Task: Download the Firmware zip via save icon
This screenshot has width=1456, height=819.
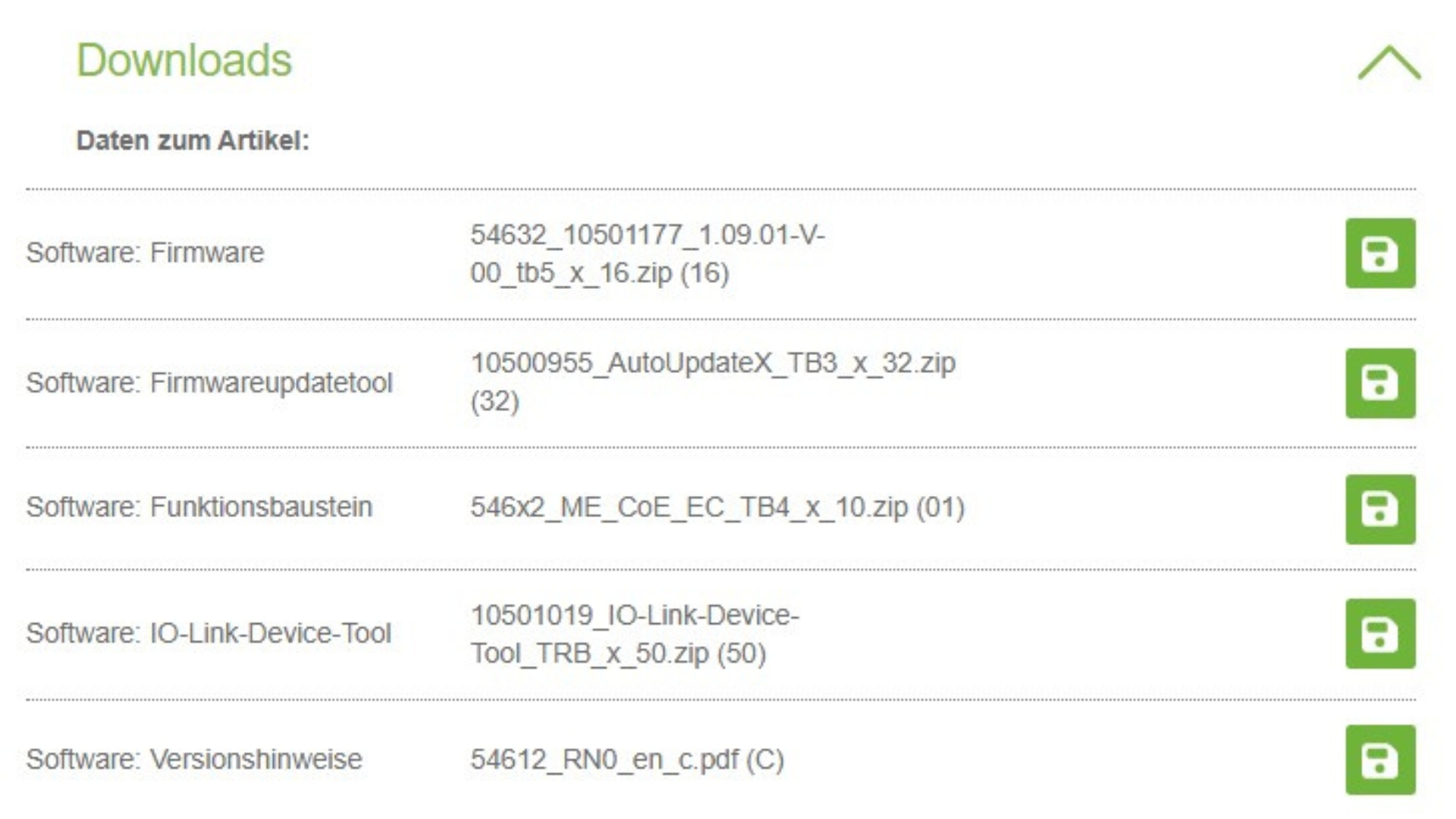Action: [1380, 253]
